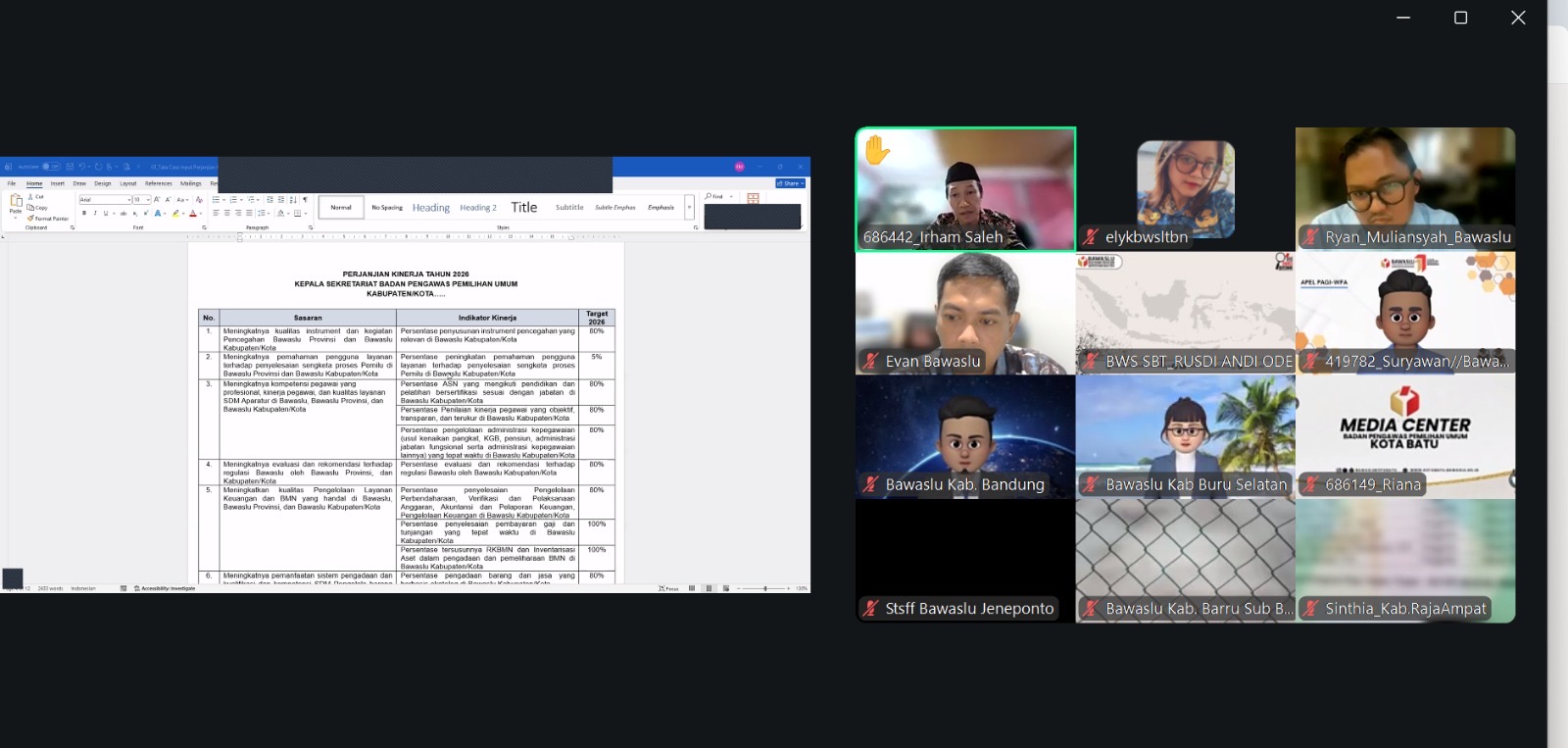Switch to the References ribbon tab
1568x748 pixels.
coord(159,183)
